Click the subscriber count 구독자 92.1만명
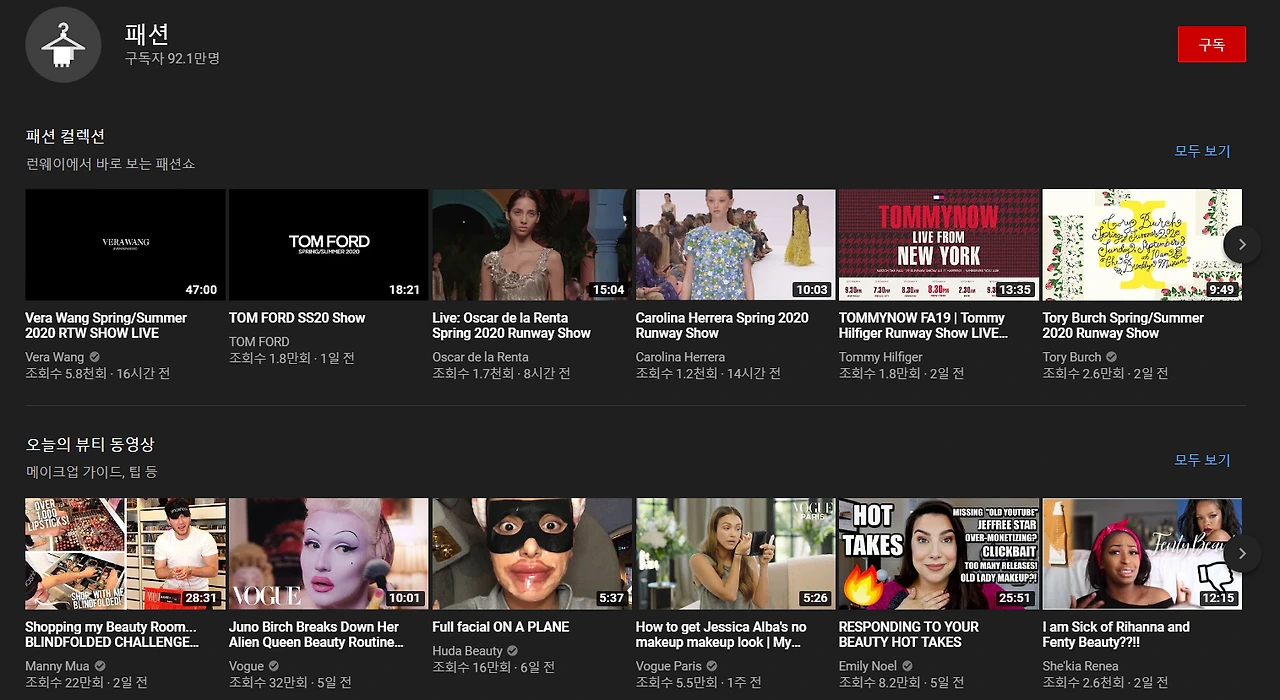 click(x=172, y=59)
